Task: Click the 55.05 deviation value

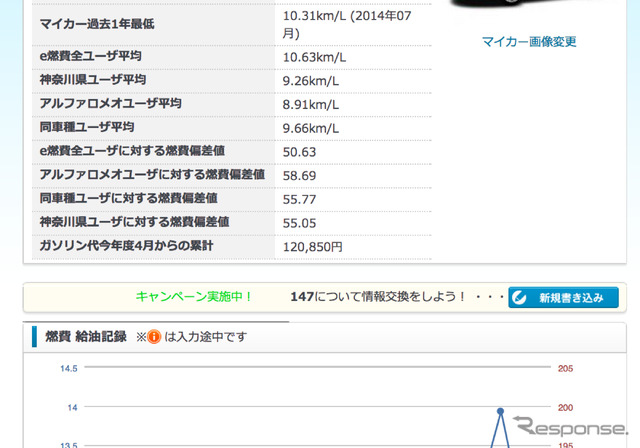Action: pyautogui.click(x=299, y=223)
